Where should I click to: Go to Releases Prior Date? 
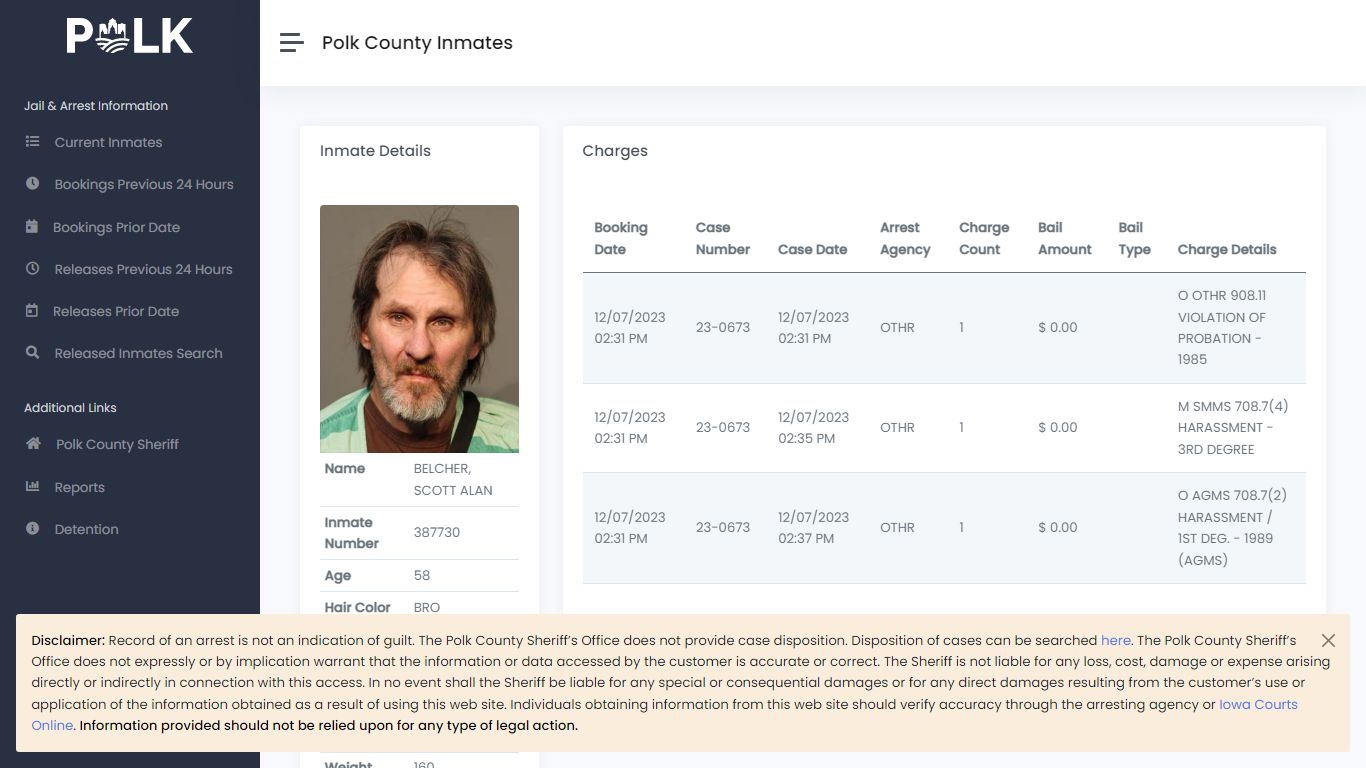click(116, 311)
